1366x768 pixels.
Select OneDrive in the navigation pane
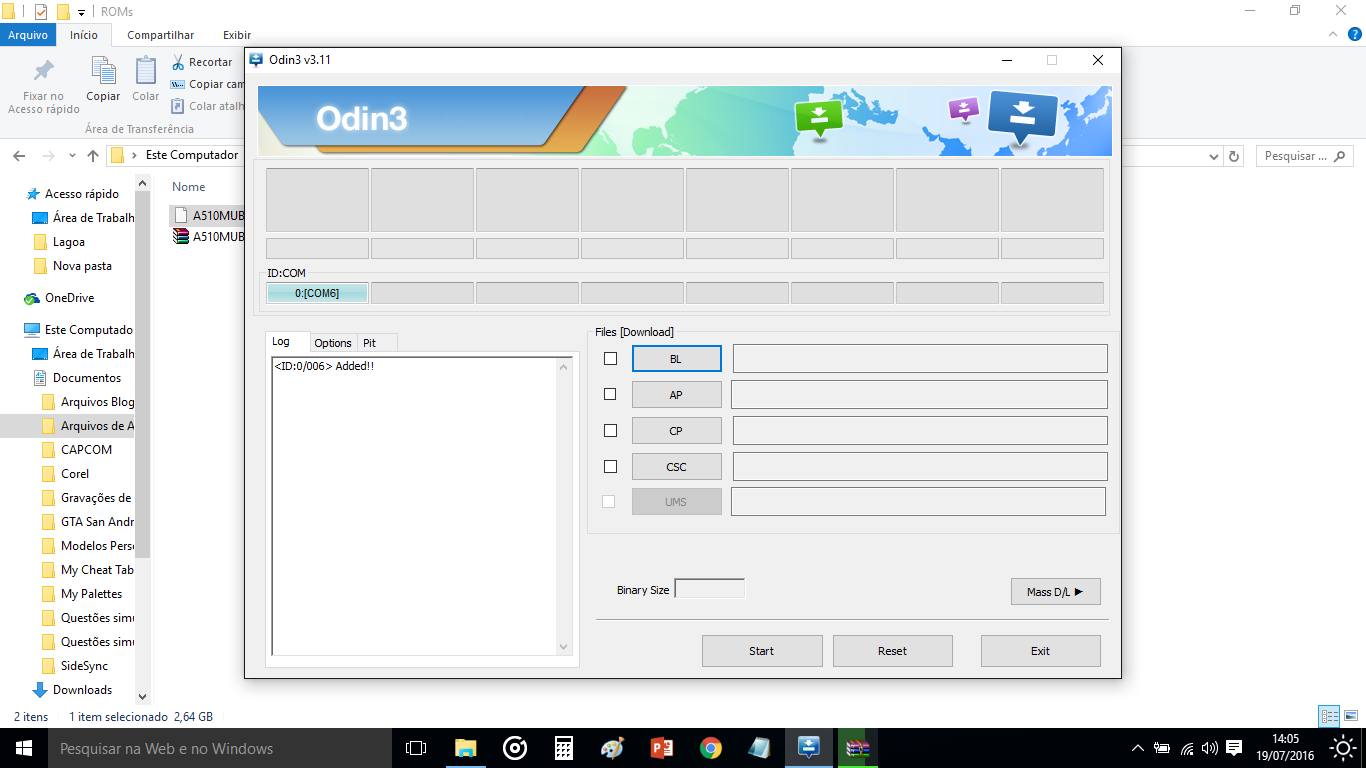pos(69,298)
